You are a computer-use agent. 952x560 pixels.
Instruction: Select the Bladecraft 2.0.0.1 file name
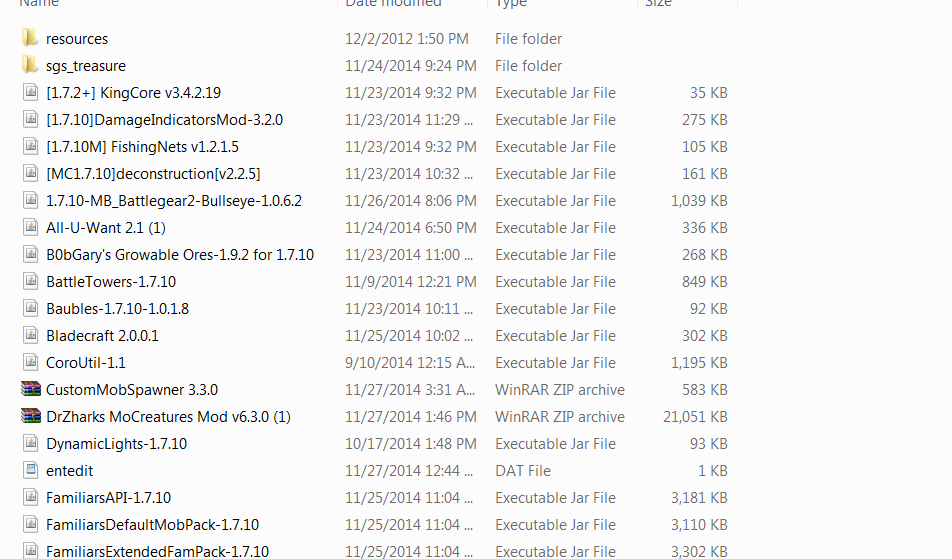[x=102, y=335]
